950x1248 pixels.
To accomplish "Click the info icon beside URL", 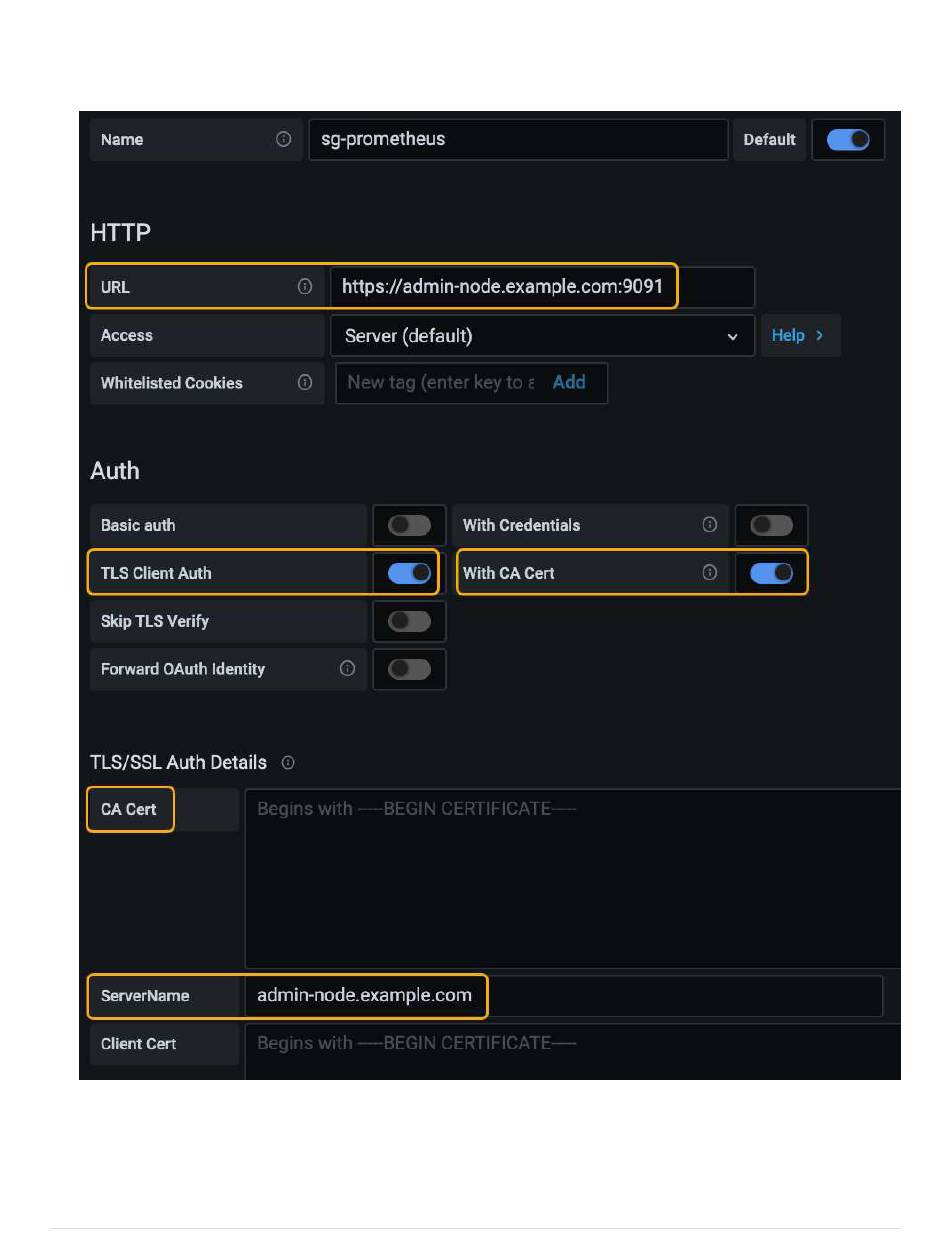I will coord(305,287).
